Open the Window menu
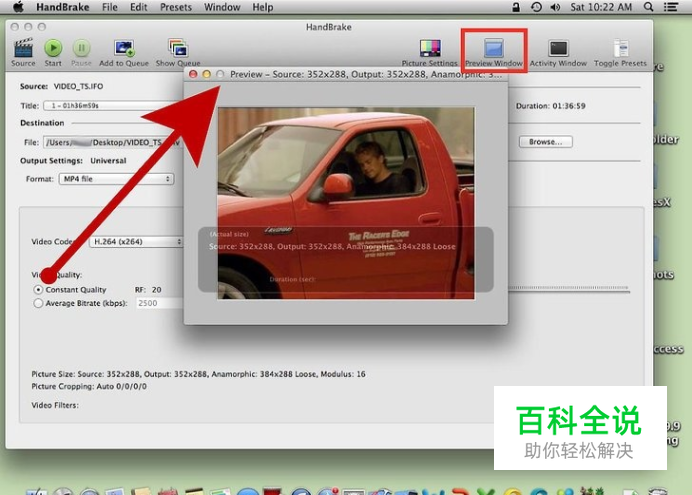Viewport: 692px width, 495px height. point(222,7)
